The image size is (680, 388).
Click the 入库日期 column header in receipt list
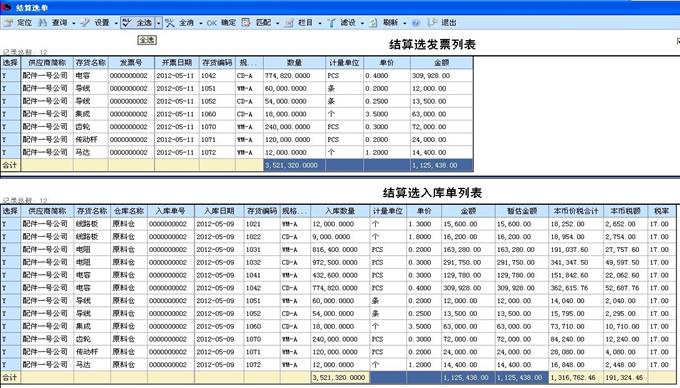pos(219,211)
